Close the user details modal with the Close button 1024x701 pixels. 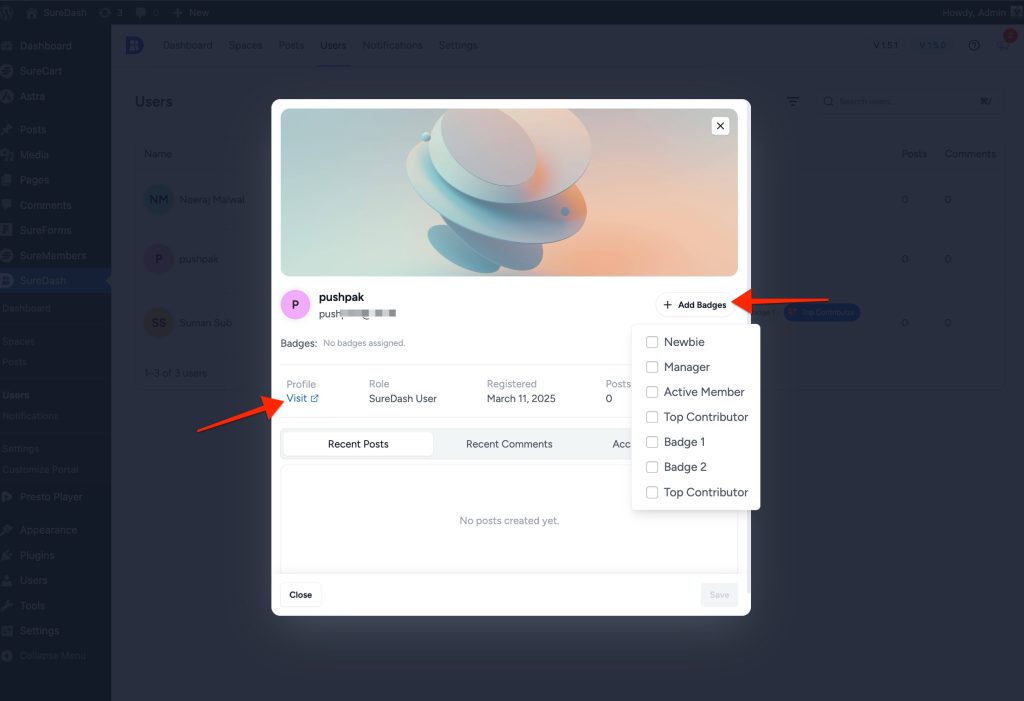(300, 594)
